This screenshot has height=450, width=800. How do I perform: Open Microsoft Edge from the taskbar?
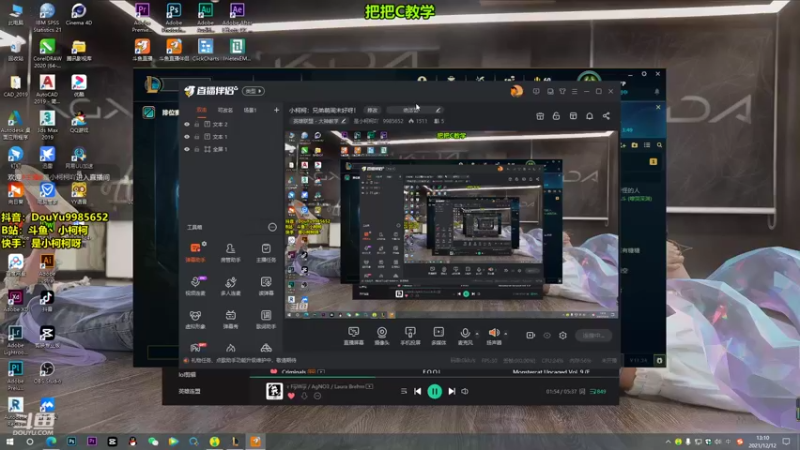pyautogui.click(x=51, y=441)
